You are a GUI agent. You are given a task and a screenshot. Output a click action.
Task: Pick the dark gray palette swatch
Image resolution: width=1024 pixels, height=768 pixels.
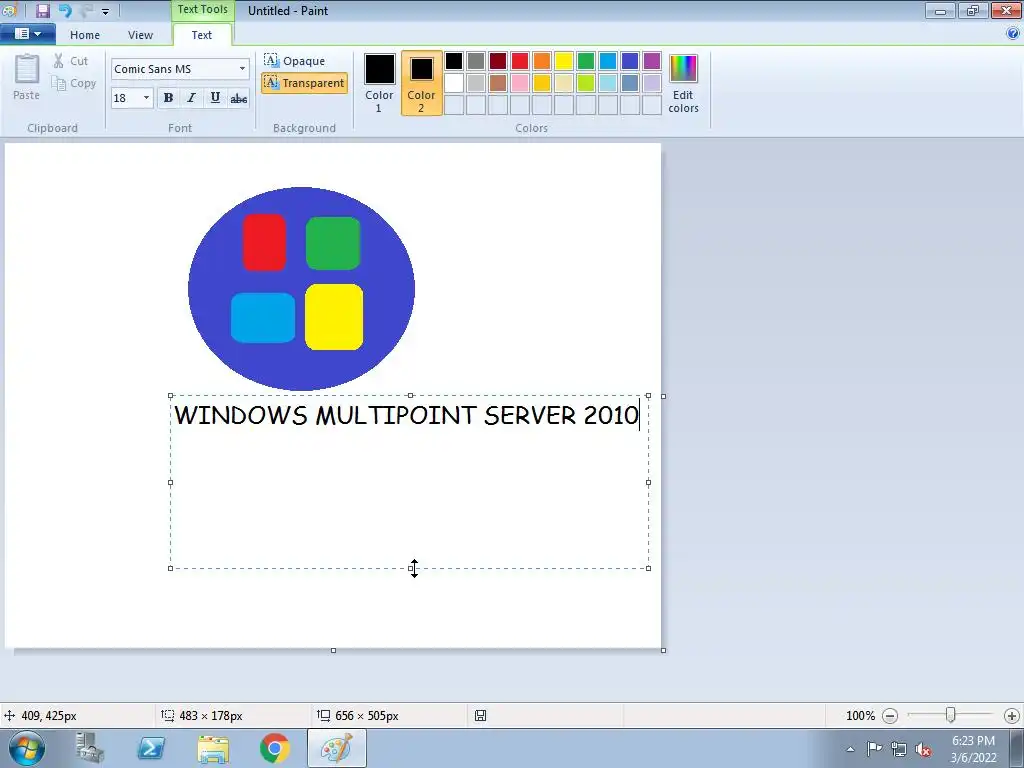(x=476, y=61)
